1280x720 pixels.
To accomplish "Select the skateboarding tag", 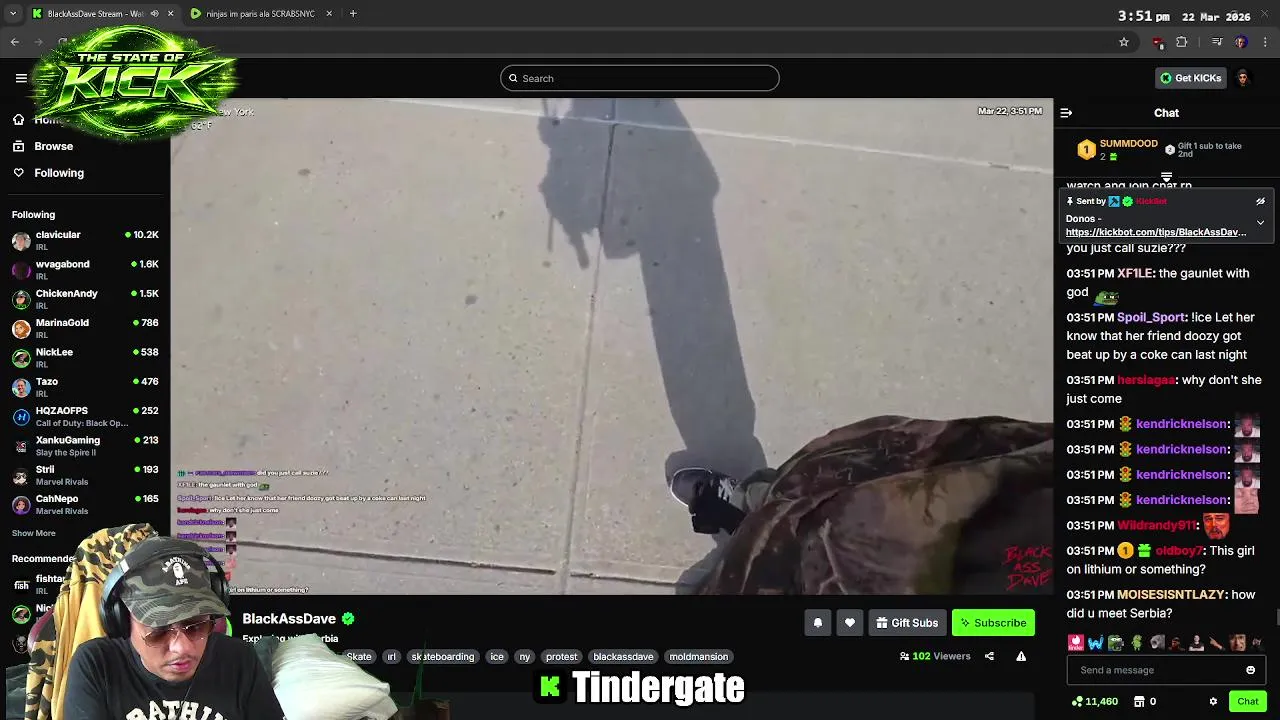I will (x=443, y=657).
